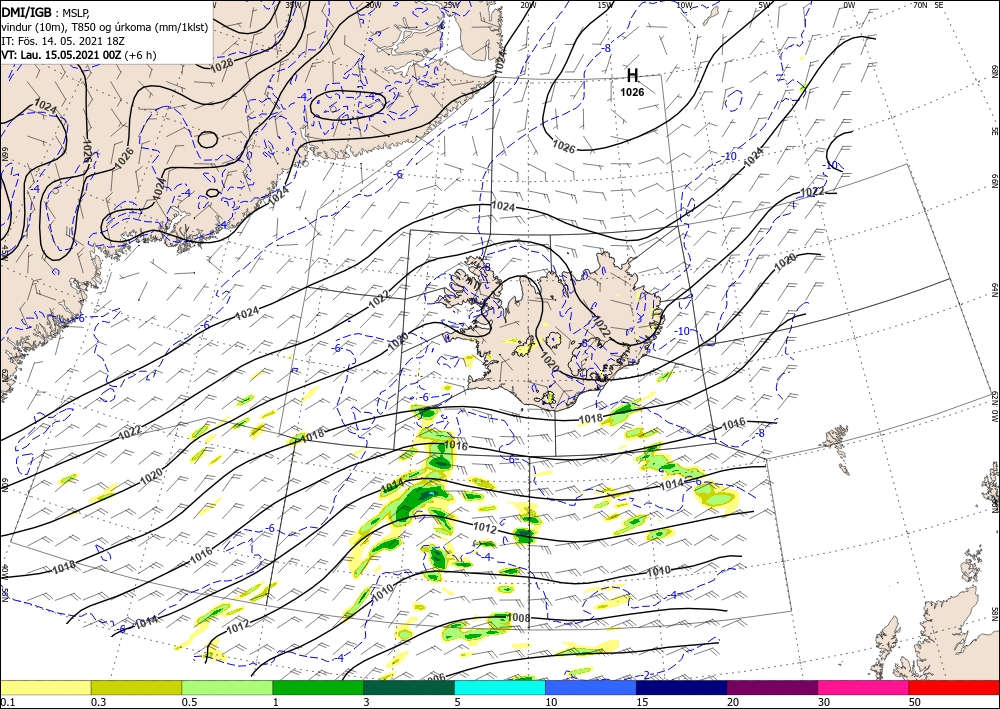The width and height of the screenshot is (1000, 709).
Task: Click the 1026 value below the H
Action: (632, 92)
